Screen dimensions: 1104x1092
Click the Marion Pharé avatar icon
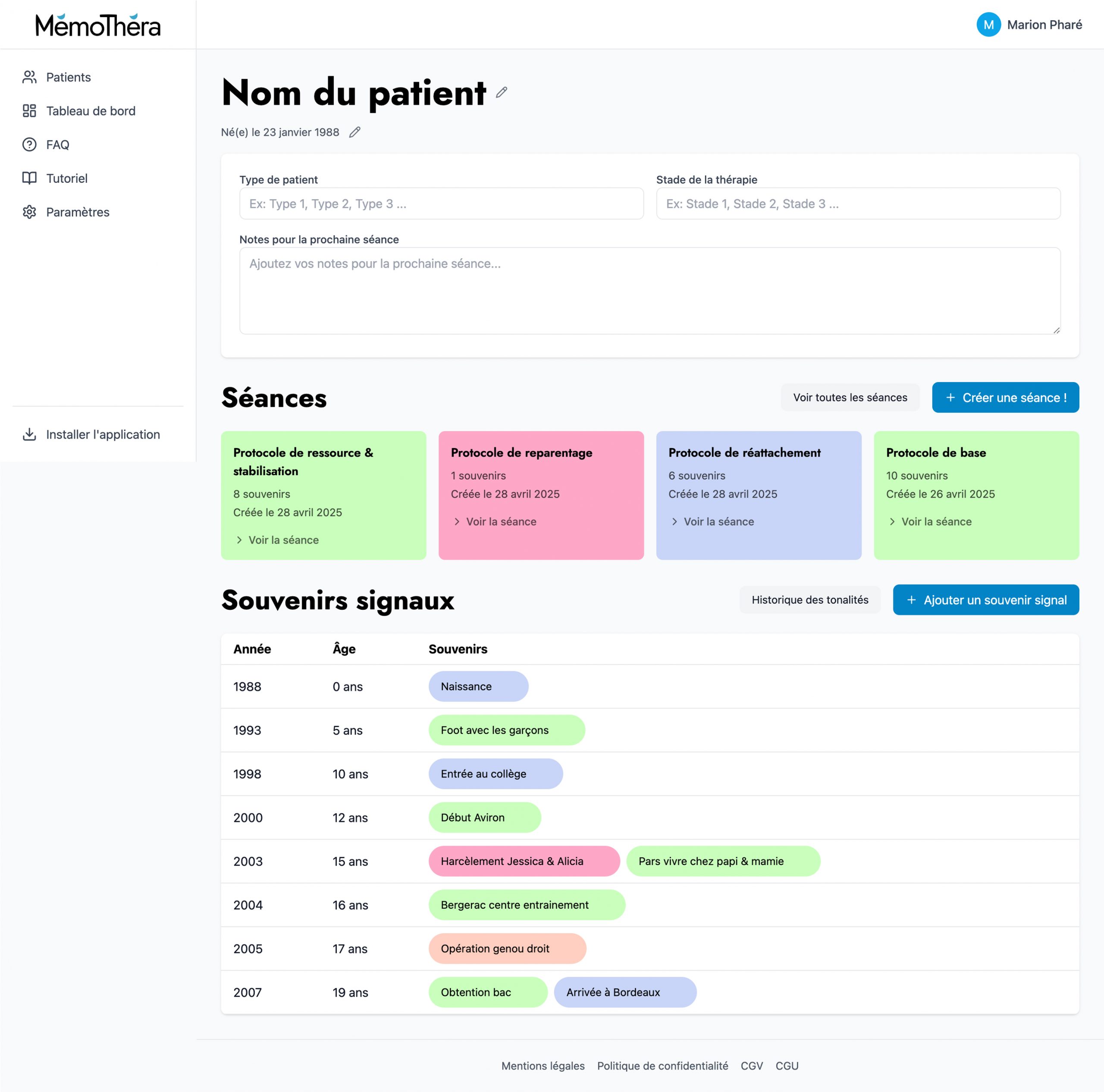point(988,25)
